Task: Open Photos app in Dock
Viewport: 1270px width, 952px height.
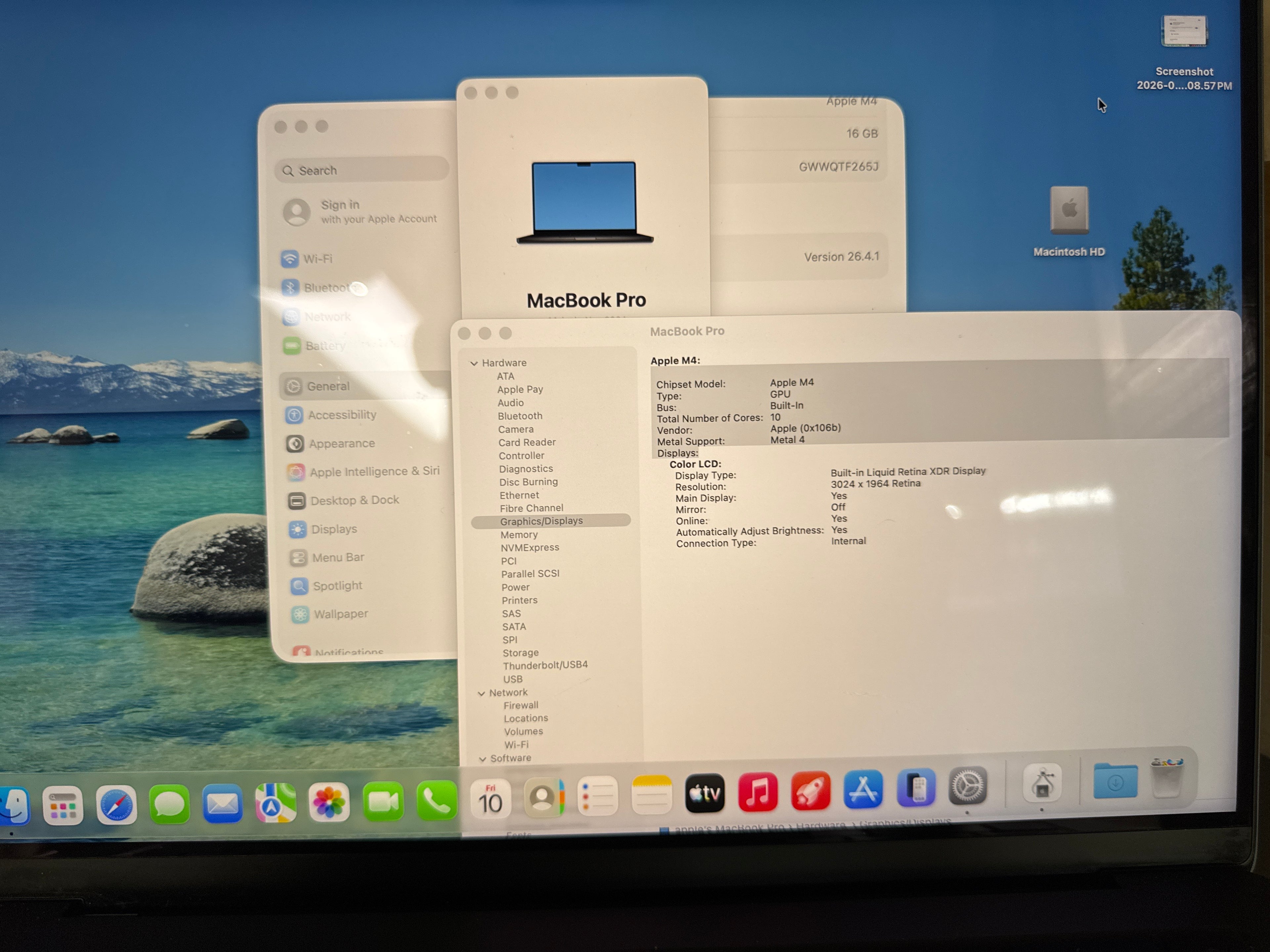Action: (329, 802)
